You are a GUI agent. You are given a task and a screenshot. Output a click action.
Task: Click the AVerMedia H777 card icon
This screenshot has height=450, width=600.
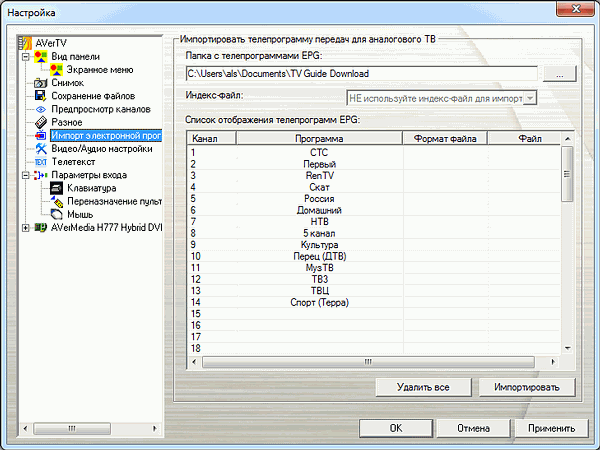coord(41,228)
